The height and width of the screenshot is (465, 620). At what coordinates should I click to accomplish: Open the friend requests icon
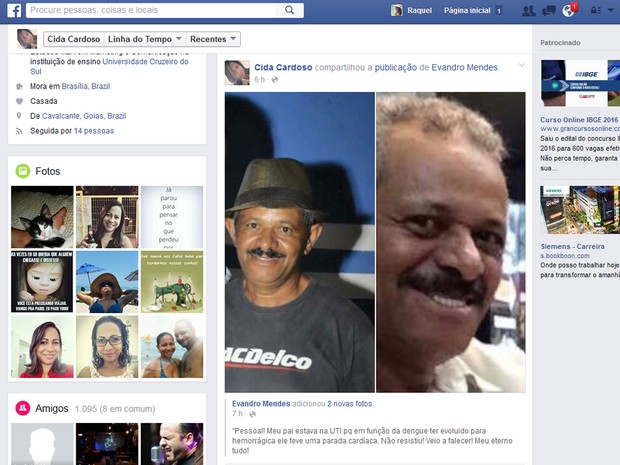pos(528,10)
